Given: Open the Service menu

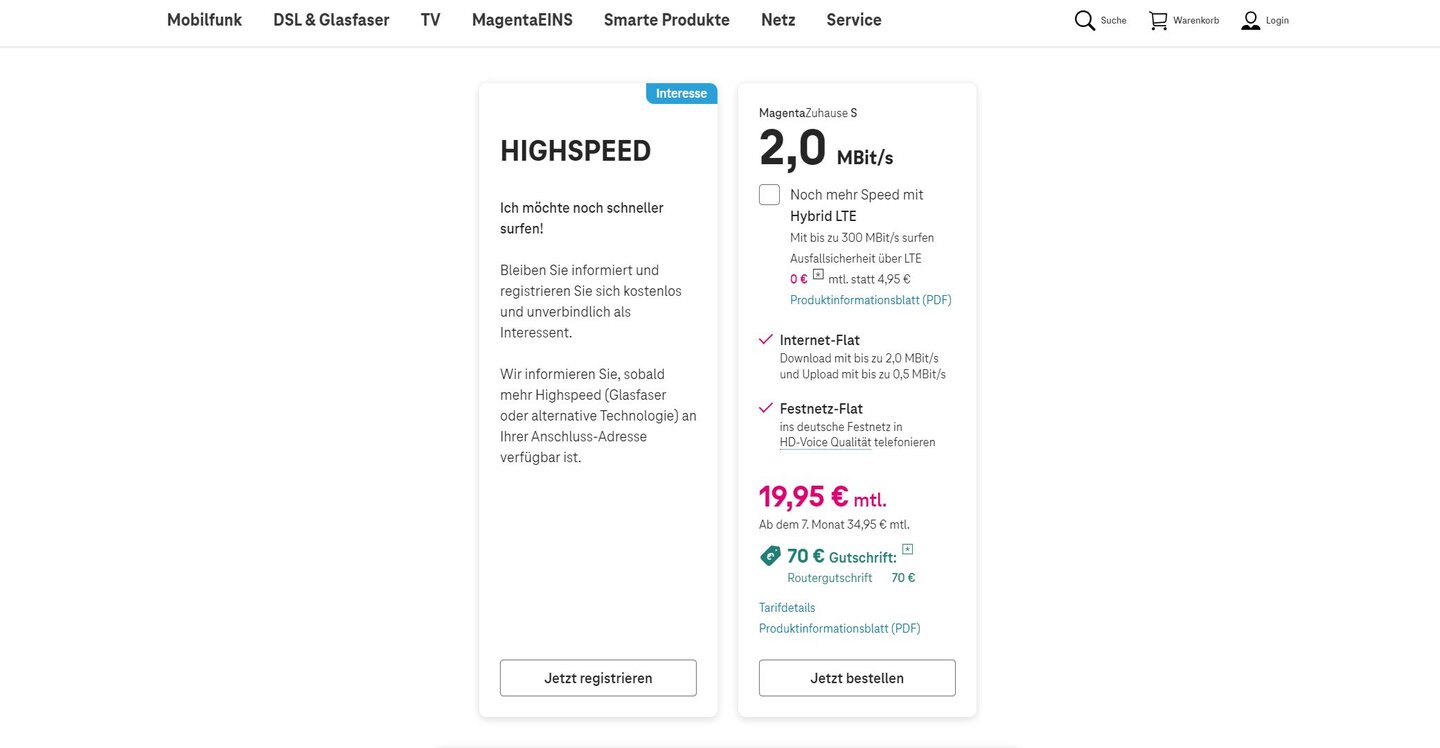Looking at the screenshot, I should tap(853, 20).
